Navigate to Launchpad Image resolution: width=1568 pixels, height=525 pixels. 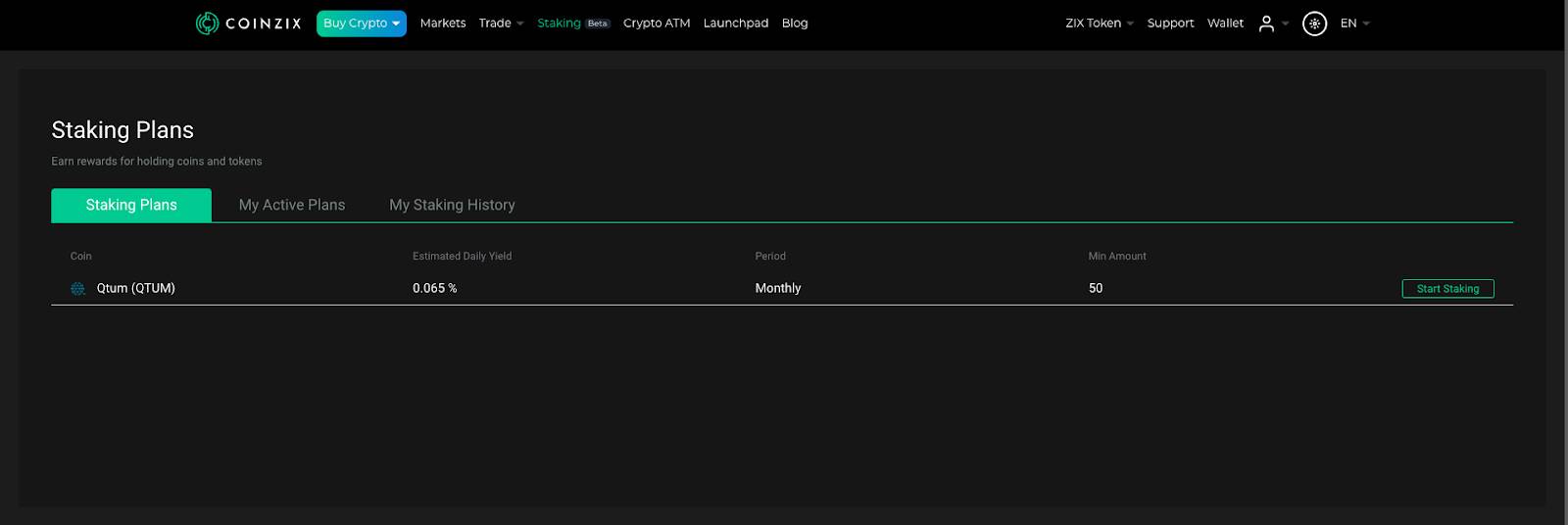(x=736, y=24)
